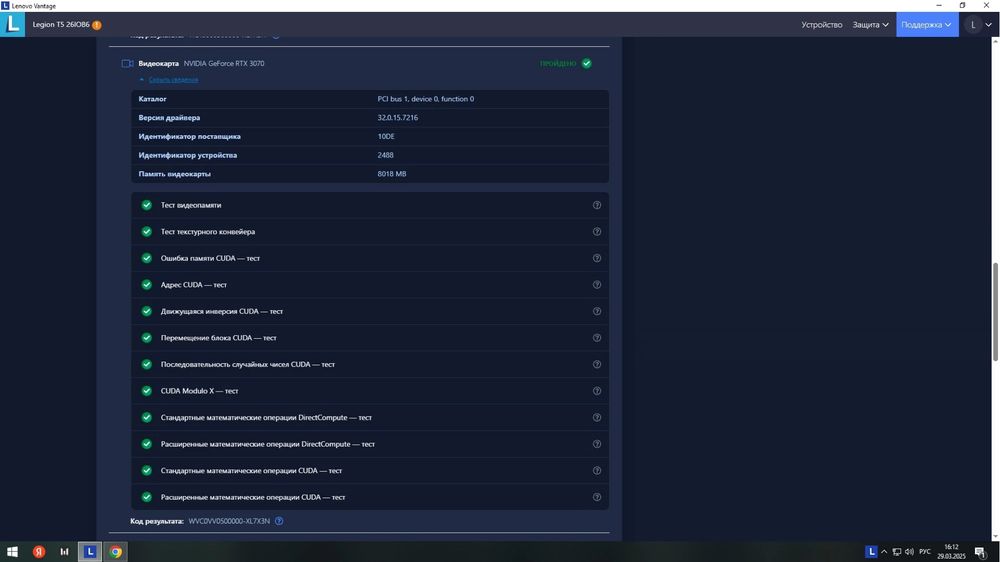Image resolution: width=1000 pixels, height=562 pixels.
Task: Open help for Ошибка памяти CUDA test
Action: [x=597, y=258]
